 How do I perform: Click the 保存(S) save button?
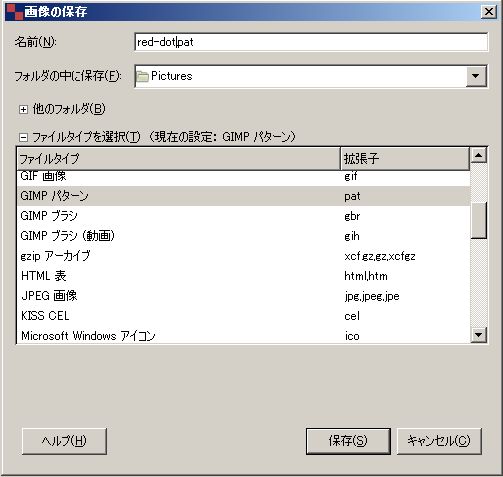pos(348,441)
